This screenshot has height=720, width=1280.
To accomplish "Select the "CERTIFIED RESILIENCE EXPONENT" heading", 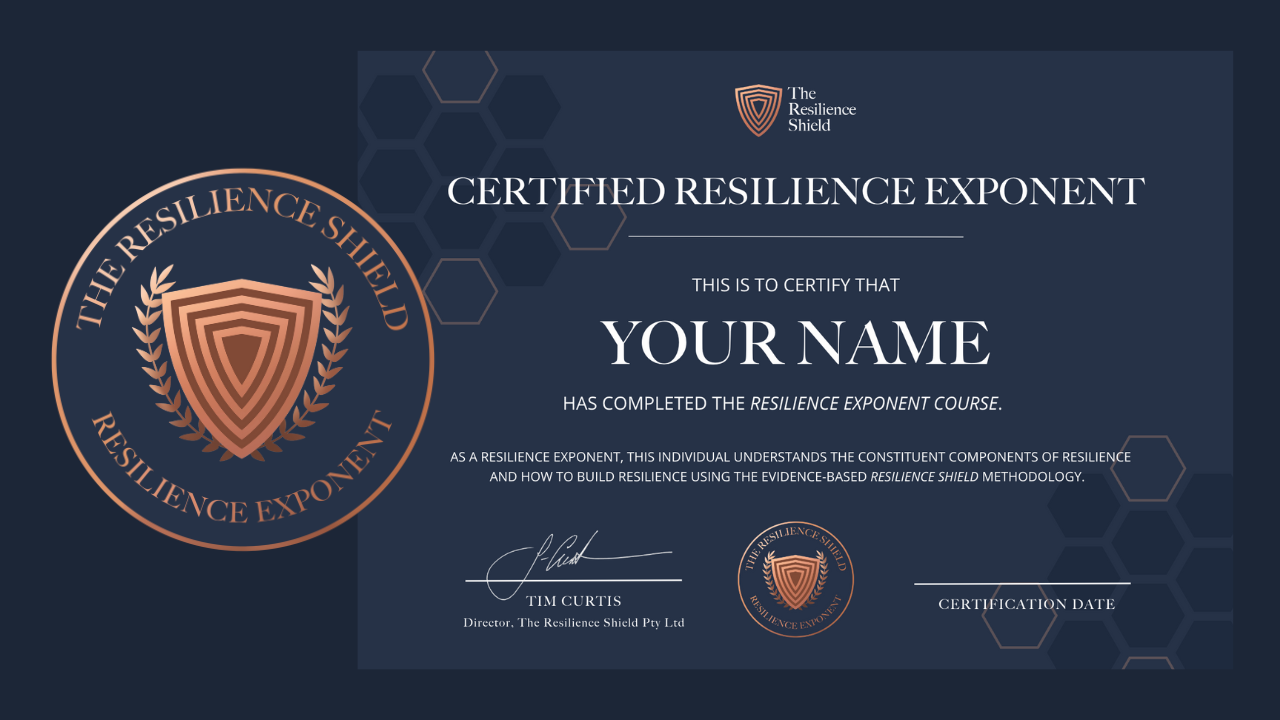I will click(796, 191).
